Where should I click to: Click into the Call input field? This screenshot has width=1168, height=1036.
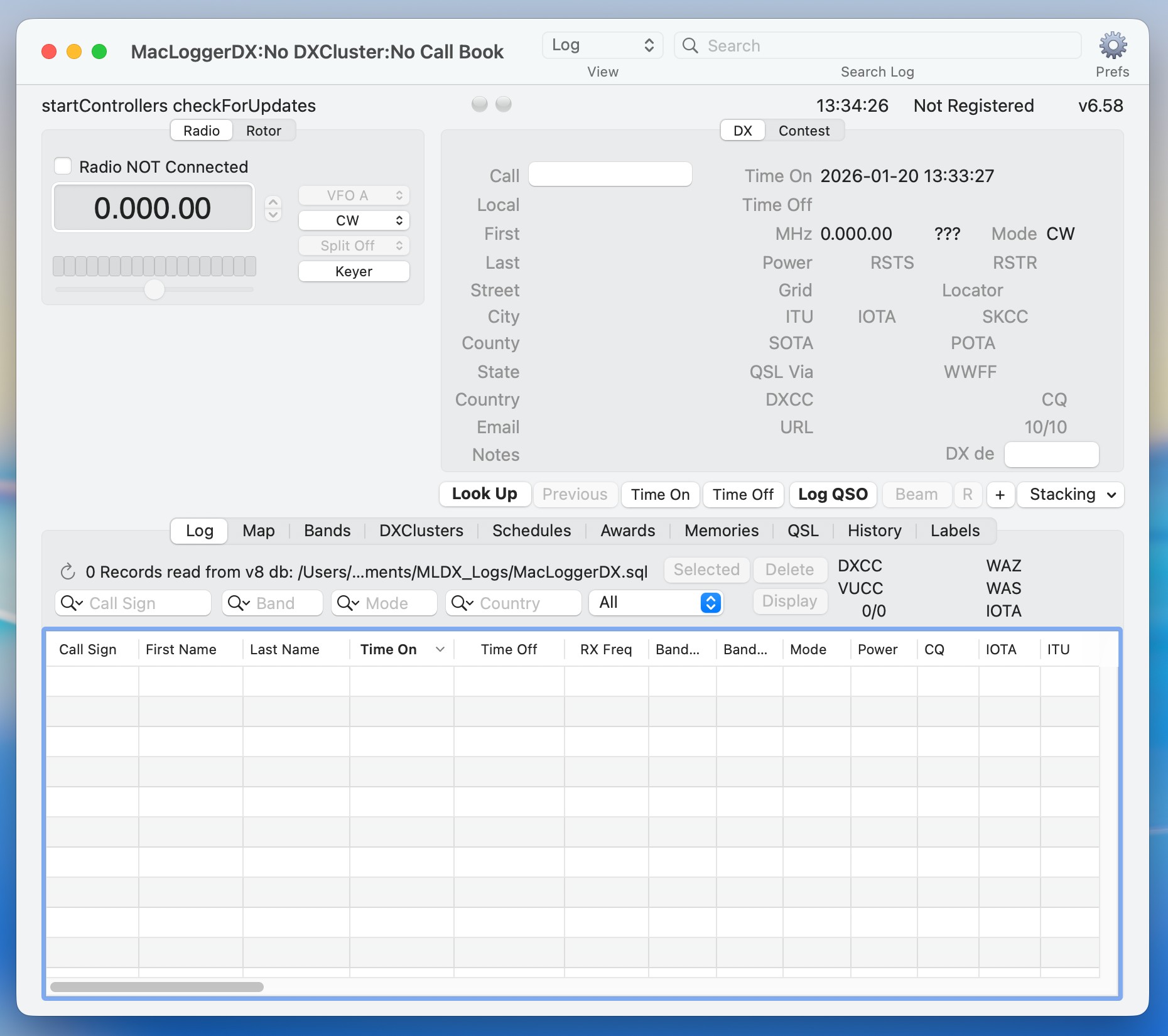click(x=610, y=175)
